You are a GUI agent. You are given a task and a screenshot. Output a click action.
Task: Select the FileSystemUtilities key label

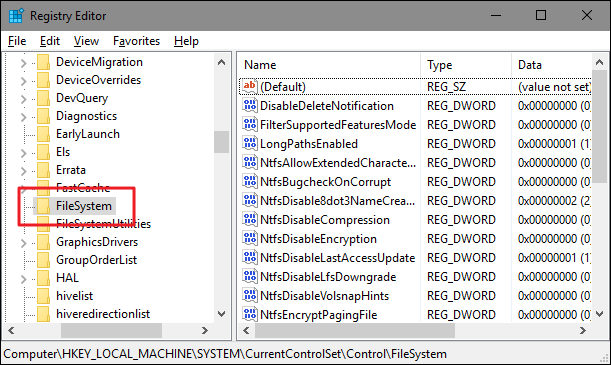103,224
